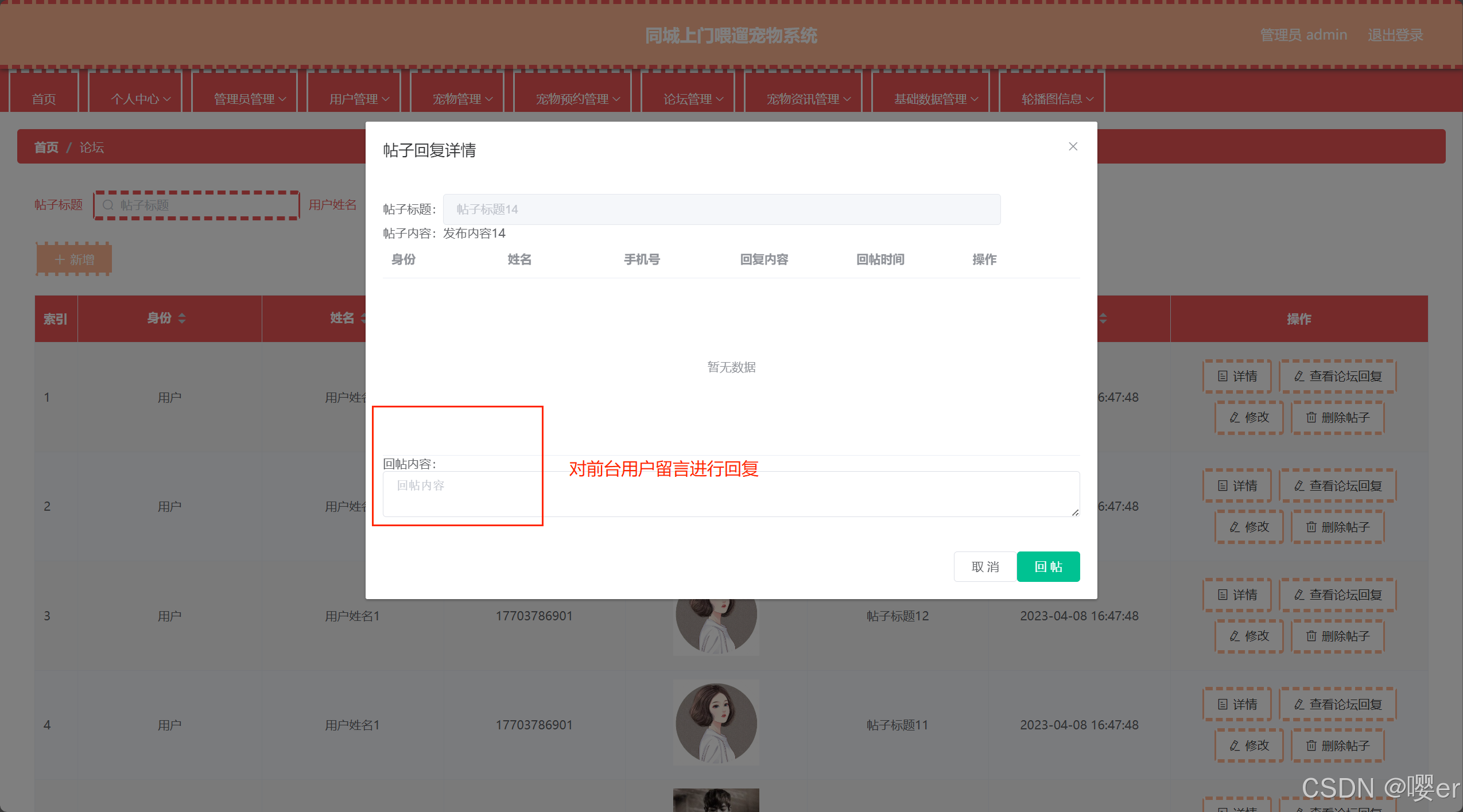
Task: Click the 删除帖子 trash icon in row 4
Action: click(x=1311, y=746)
